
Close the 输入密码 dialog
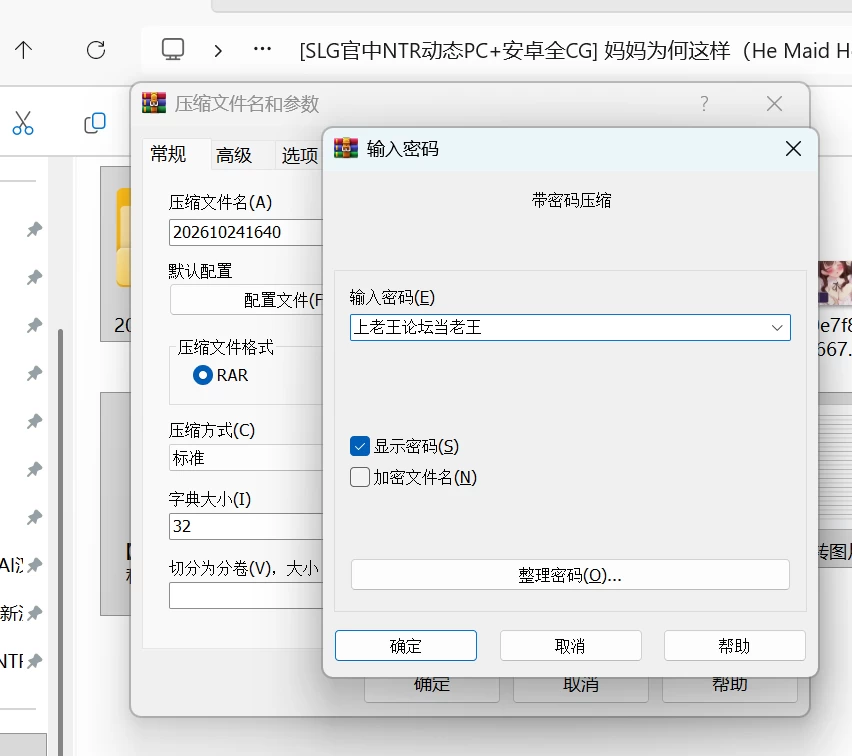tap(793, 148)
